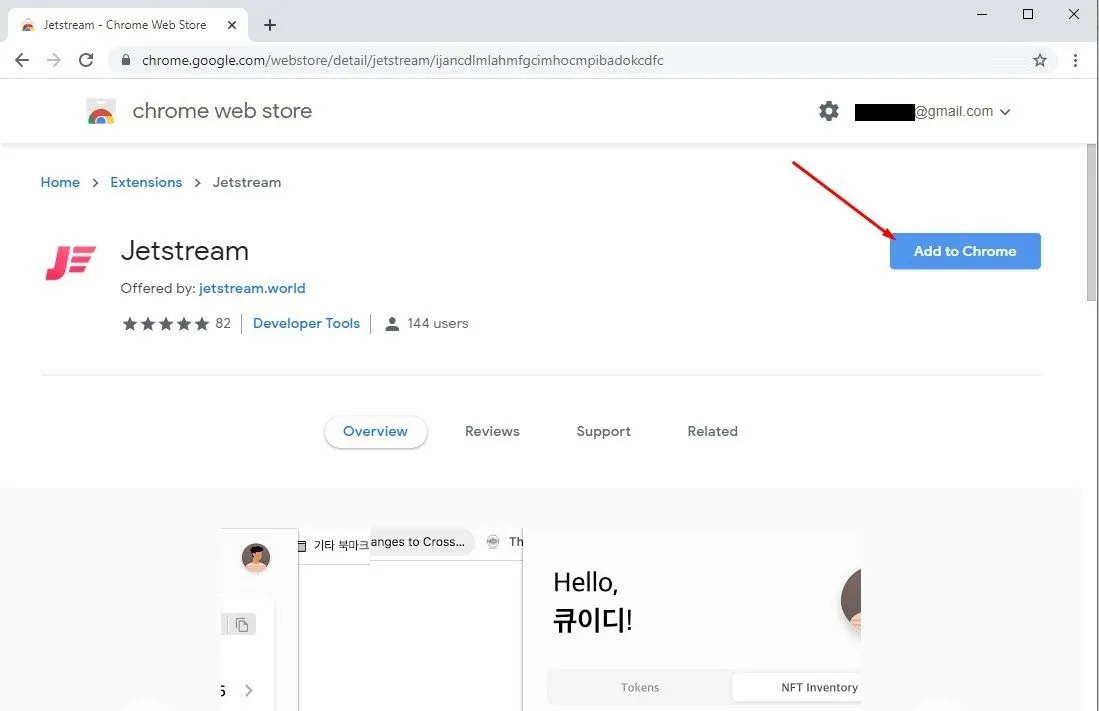Close the Jetstream - Chrome Web Store tab
Viewport: 1099px width, 711px height.
click(x=232, y=25)
